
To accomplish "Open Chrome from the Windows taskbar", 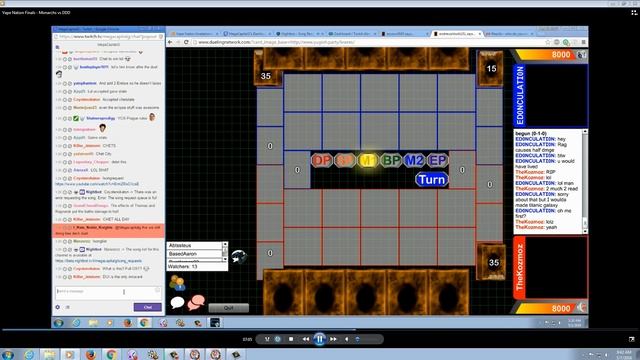I will [111, 354].
